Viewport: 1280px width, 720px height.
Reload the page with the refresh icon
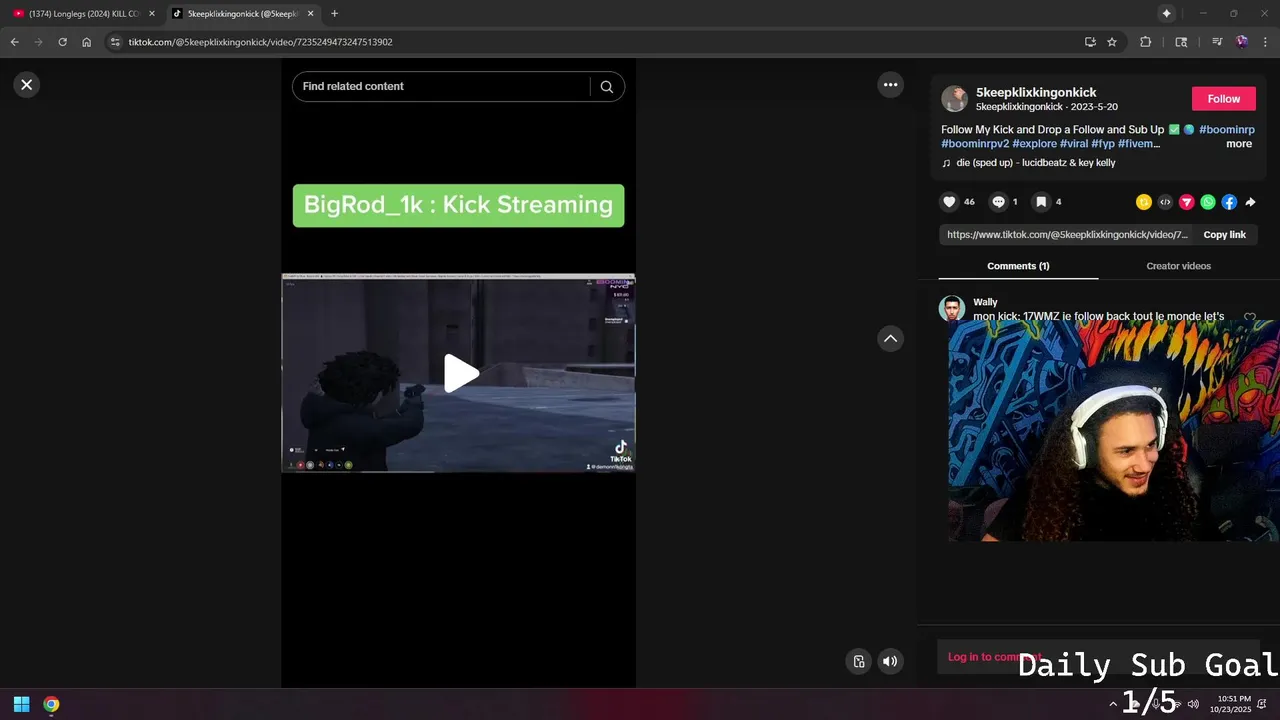[x=62, y=42]
